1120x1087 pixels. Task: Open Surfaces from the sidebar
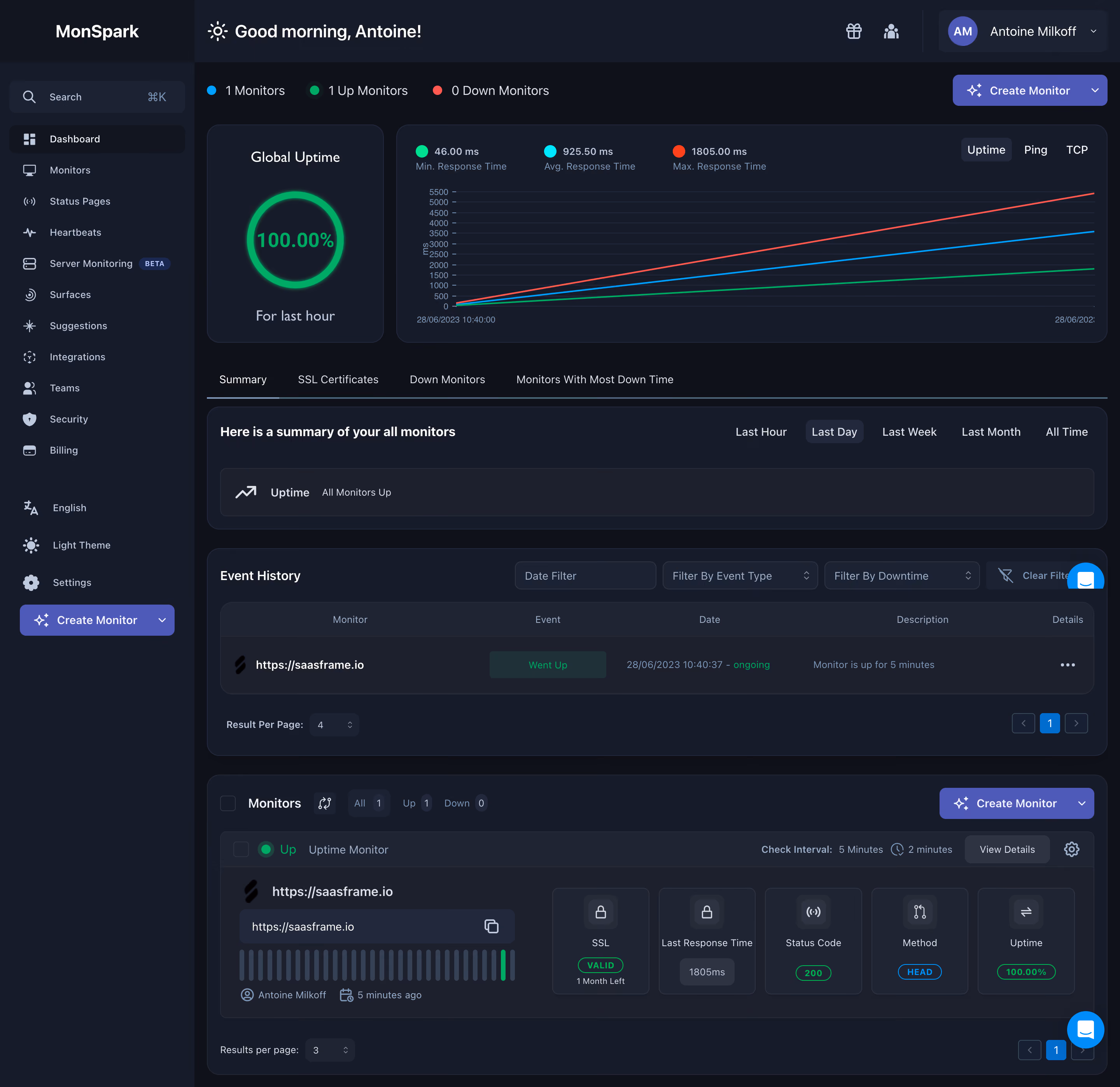(x=97, y=295)
